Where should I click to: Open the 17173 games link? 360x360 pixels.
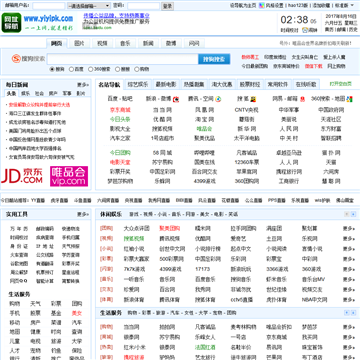[203, 269]
